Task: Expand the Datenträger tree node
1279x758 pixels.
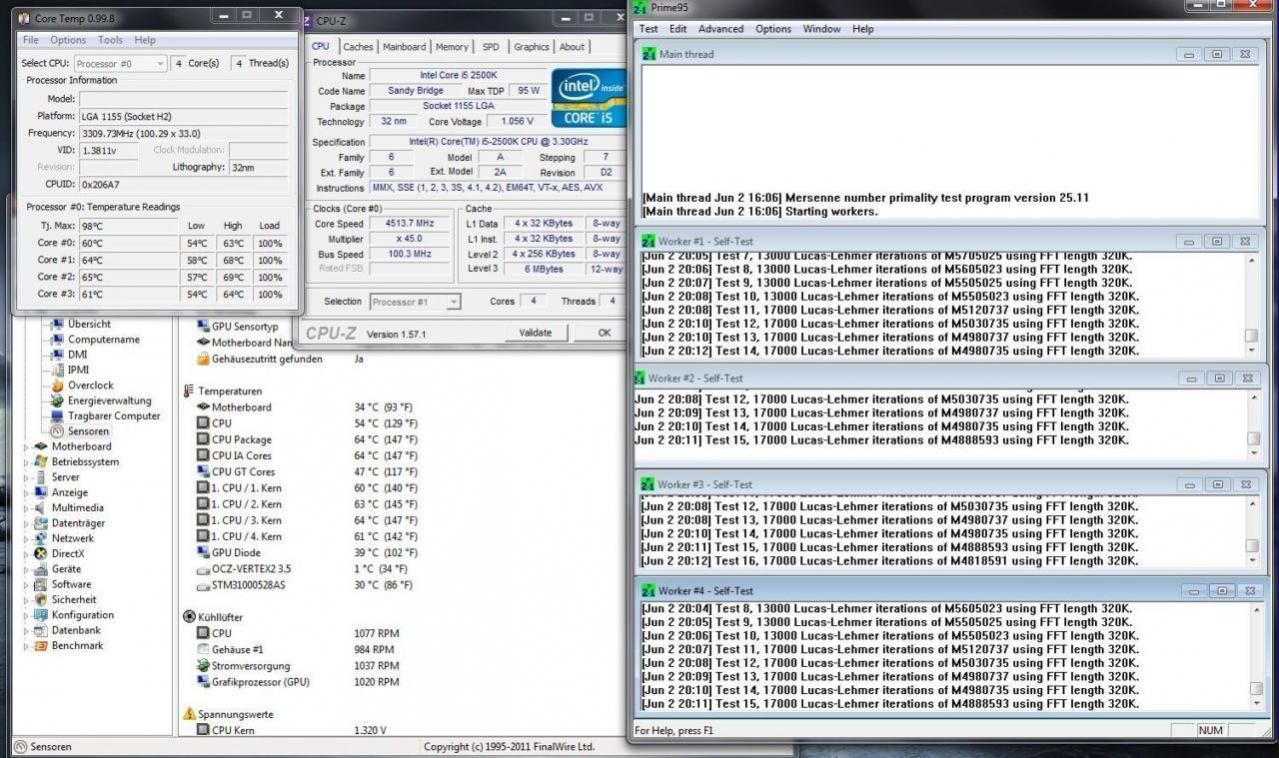Action: point(27,523)
